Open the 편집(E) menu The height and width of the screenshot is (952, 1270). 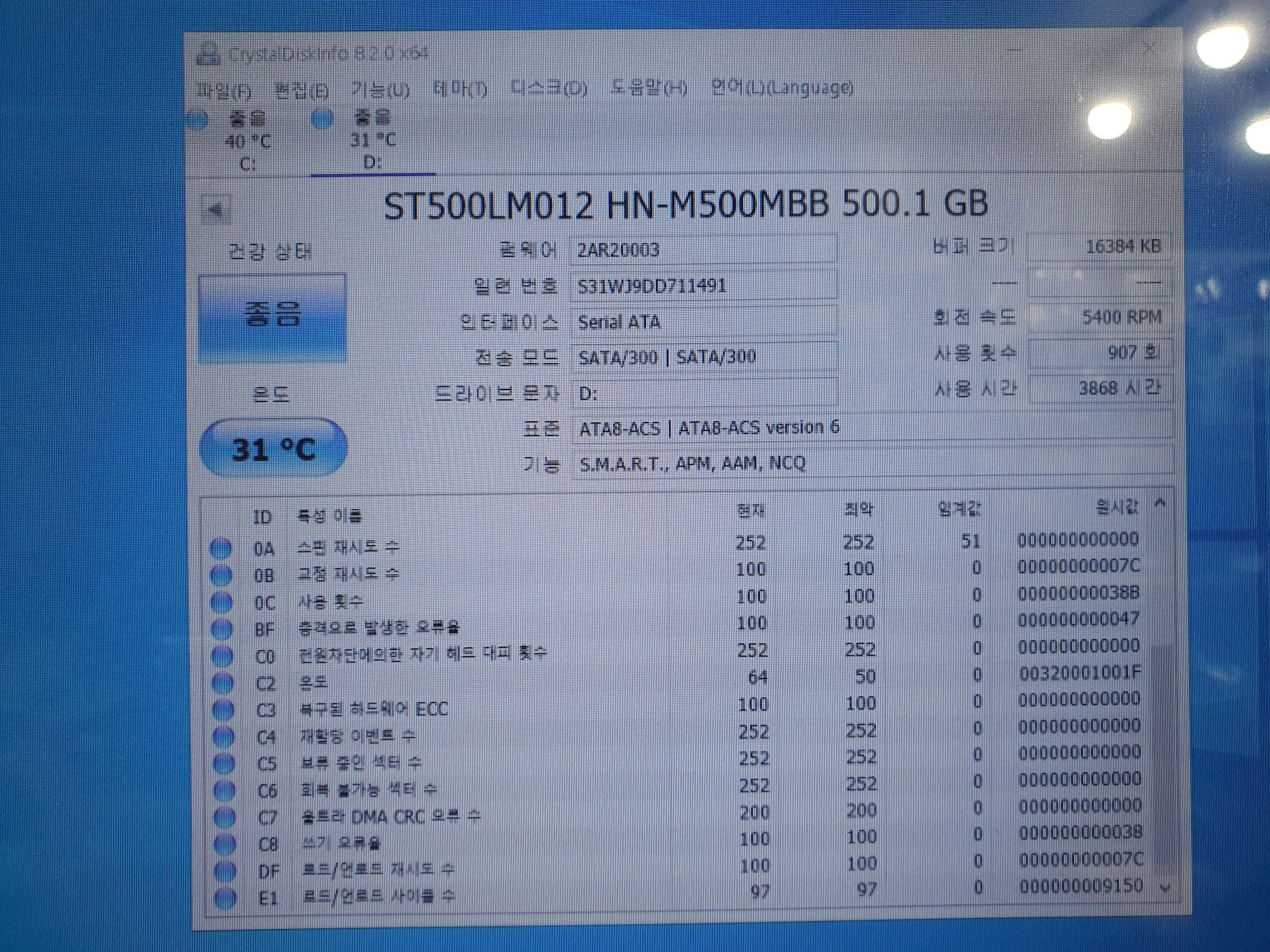[302, 90]
